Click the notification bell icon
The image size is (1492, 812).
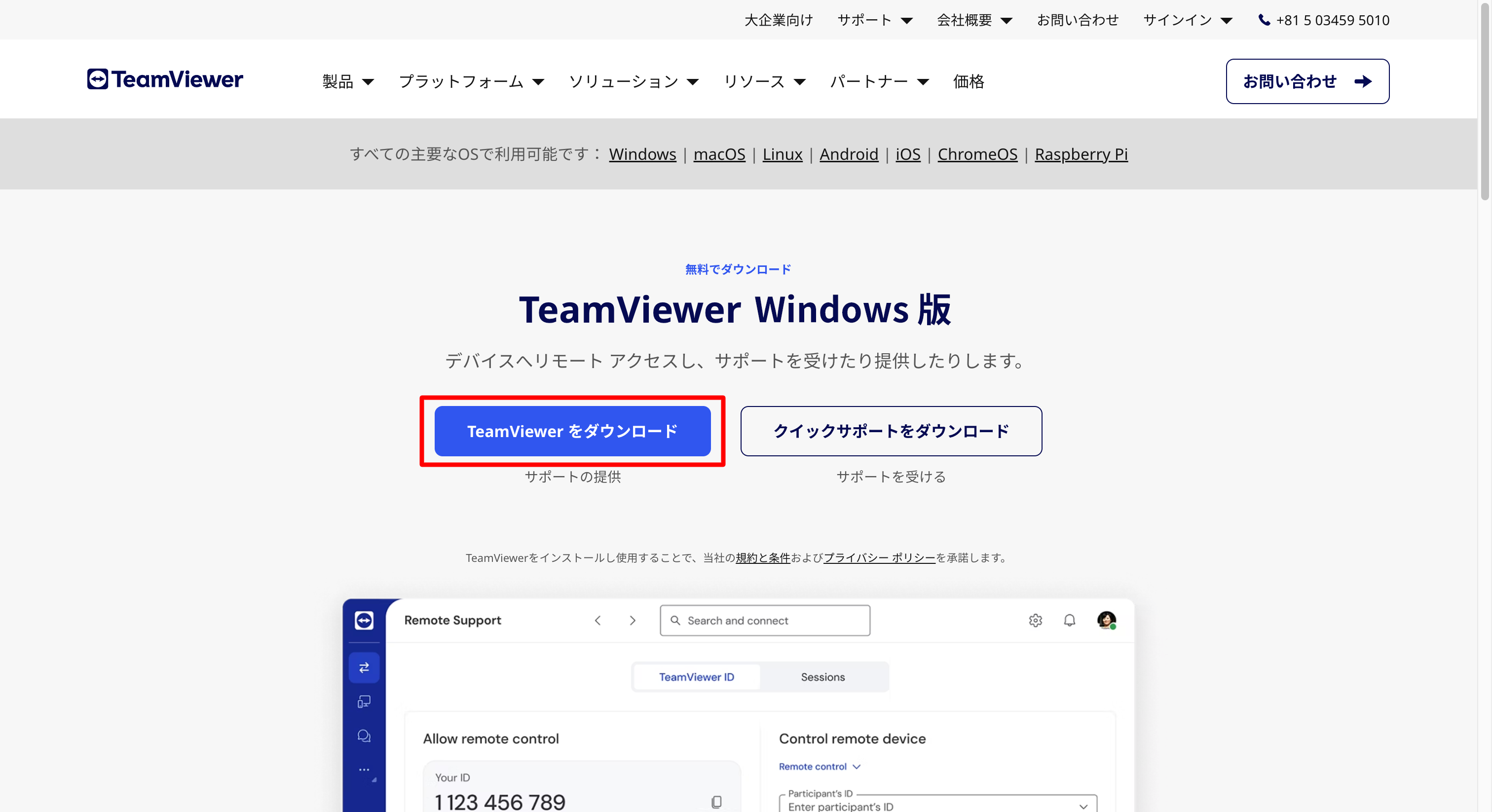1069,620
